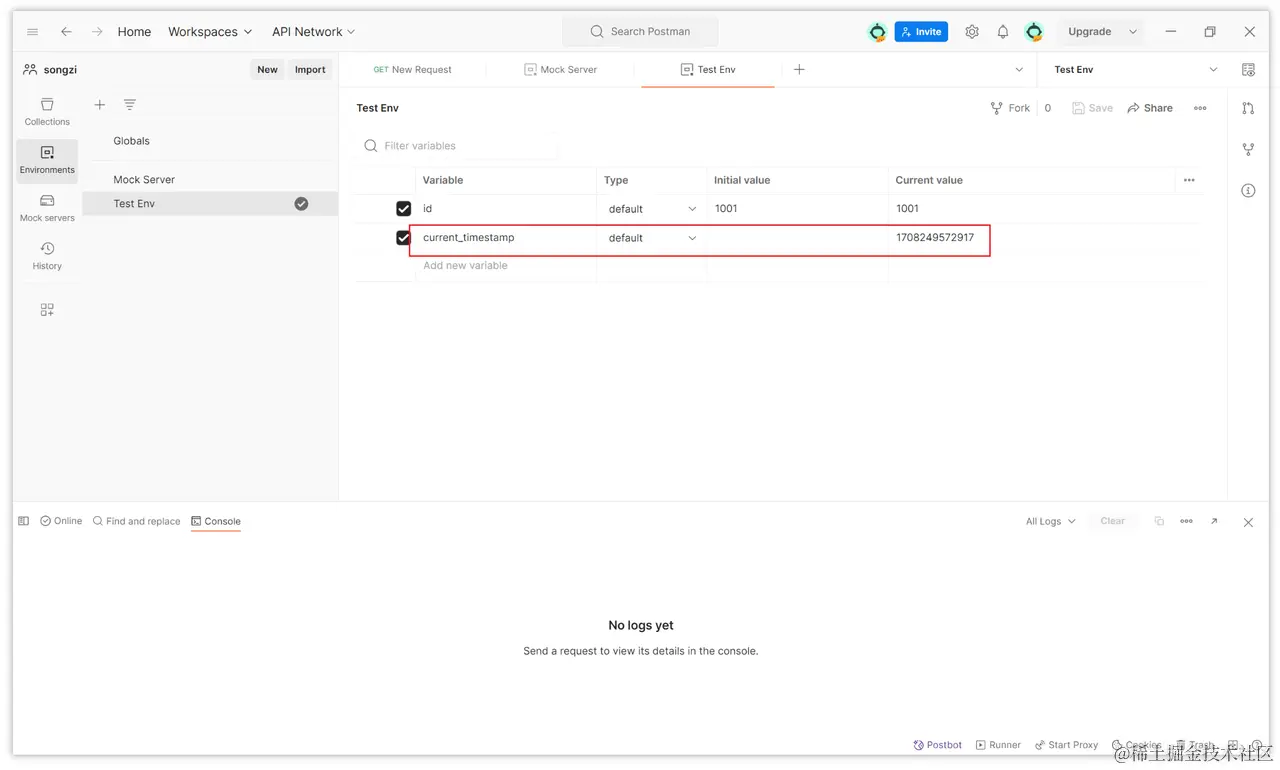Viewport: 1280px width, 770px height.
Task: Open notifications bell
Action: click(x=1003, y=32)
